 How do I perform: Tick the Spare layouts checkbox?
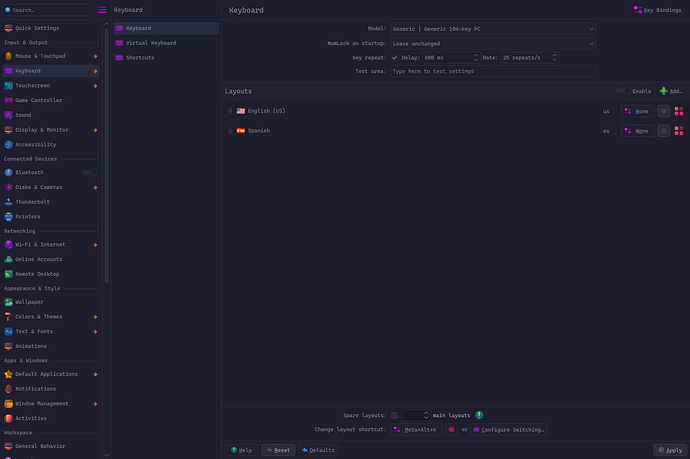[x=394, y=415]
